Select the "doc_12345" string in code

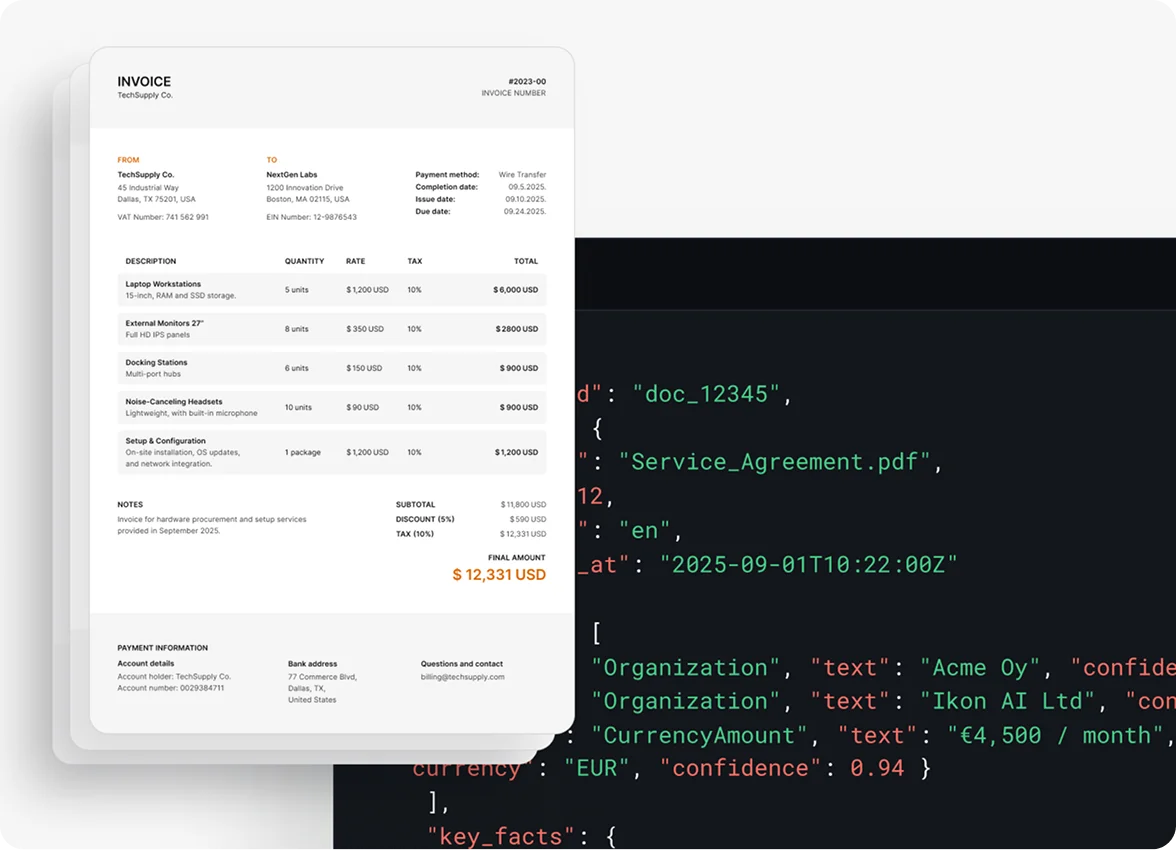706,394
